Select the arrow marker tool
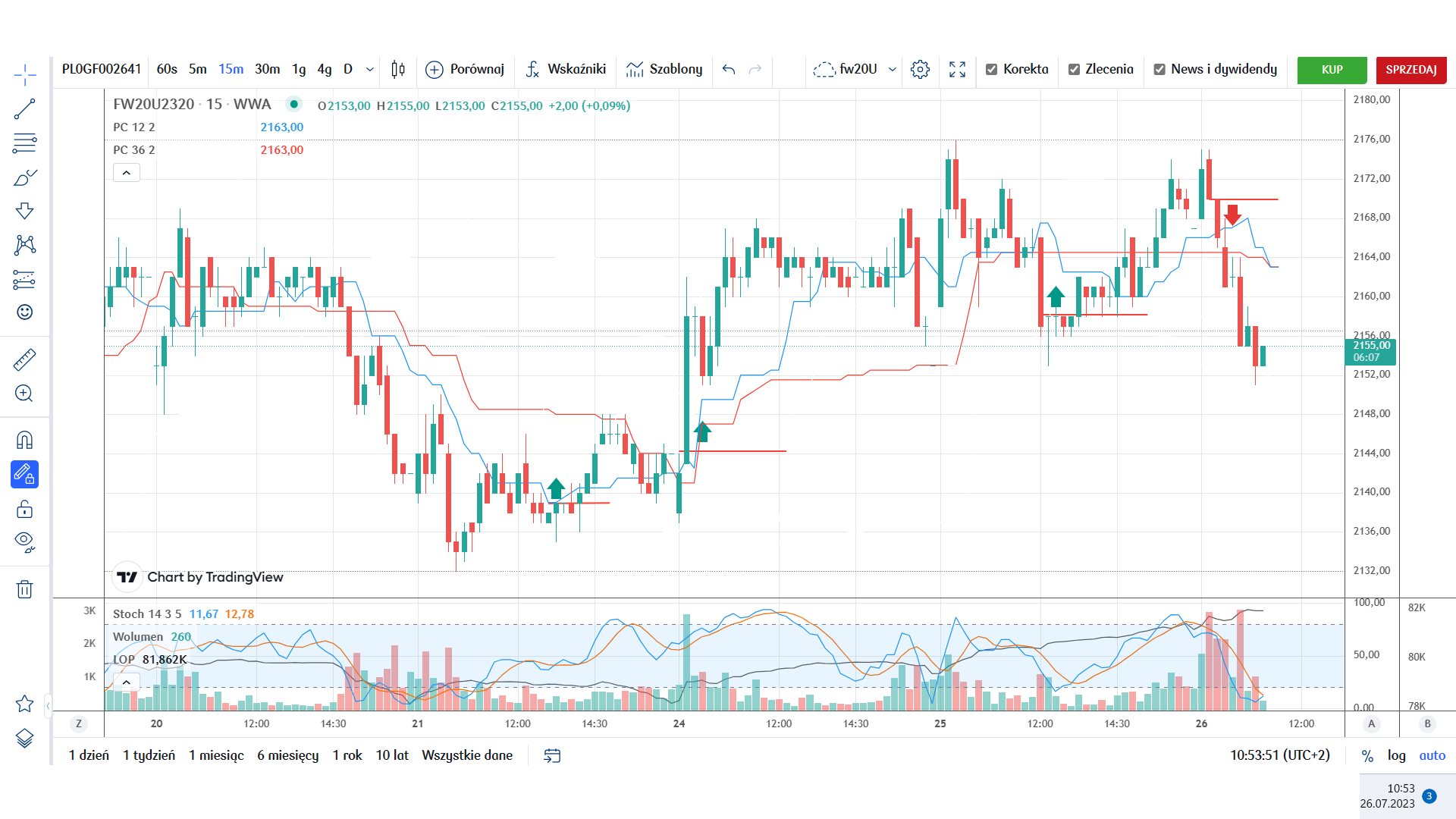1456x819 pixels. tap(24, 211)
